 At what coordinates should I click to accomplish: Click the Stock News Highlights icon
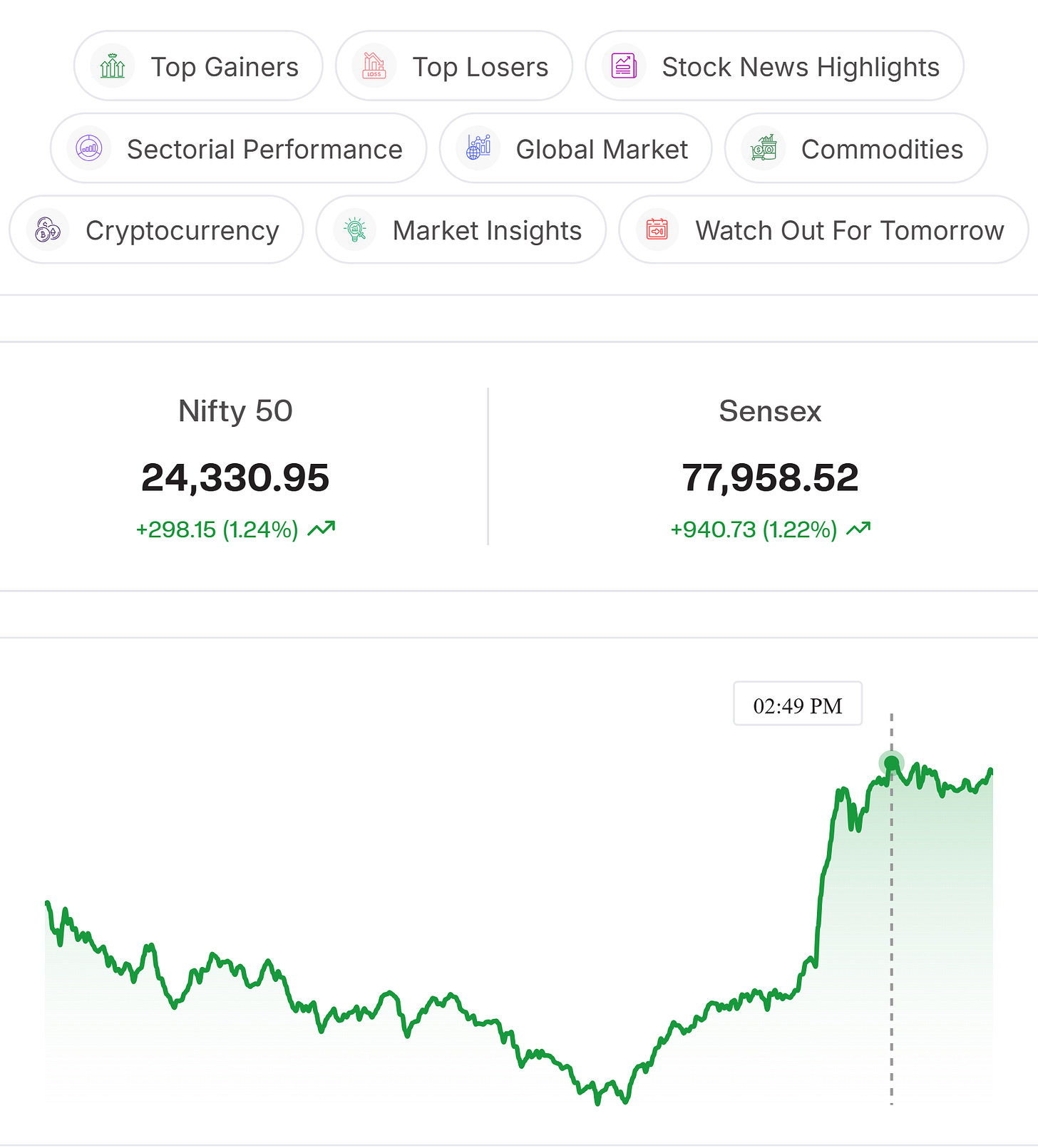[624, 66]
